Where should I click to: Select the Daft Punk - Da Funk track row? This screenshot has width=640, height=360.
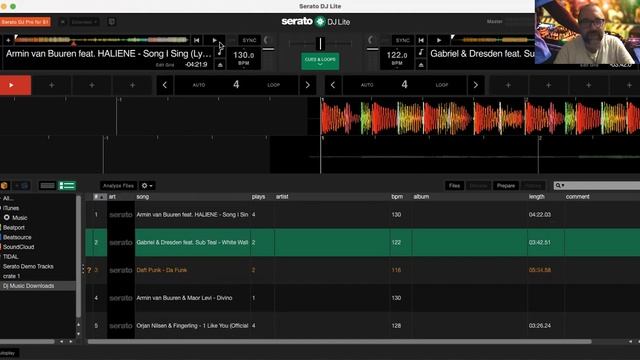pos(362,270)
